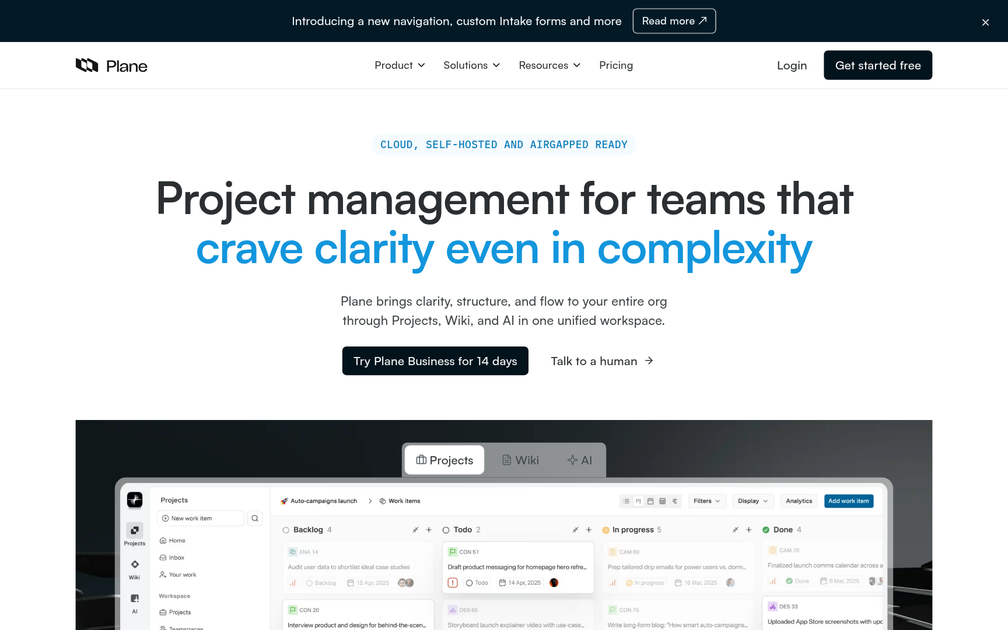Close the announcement banner

pyautogui.click(x=985, y=22)
